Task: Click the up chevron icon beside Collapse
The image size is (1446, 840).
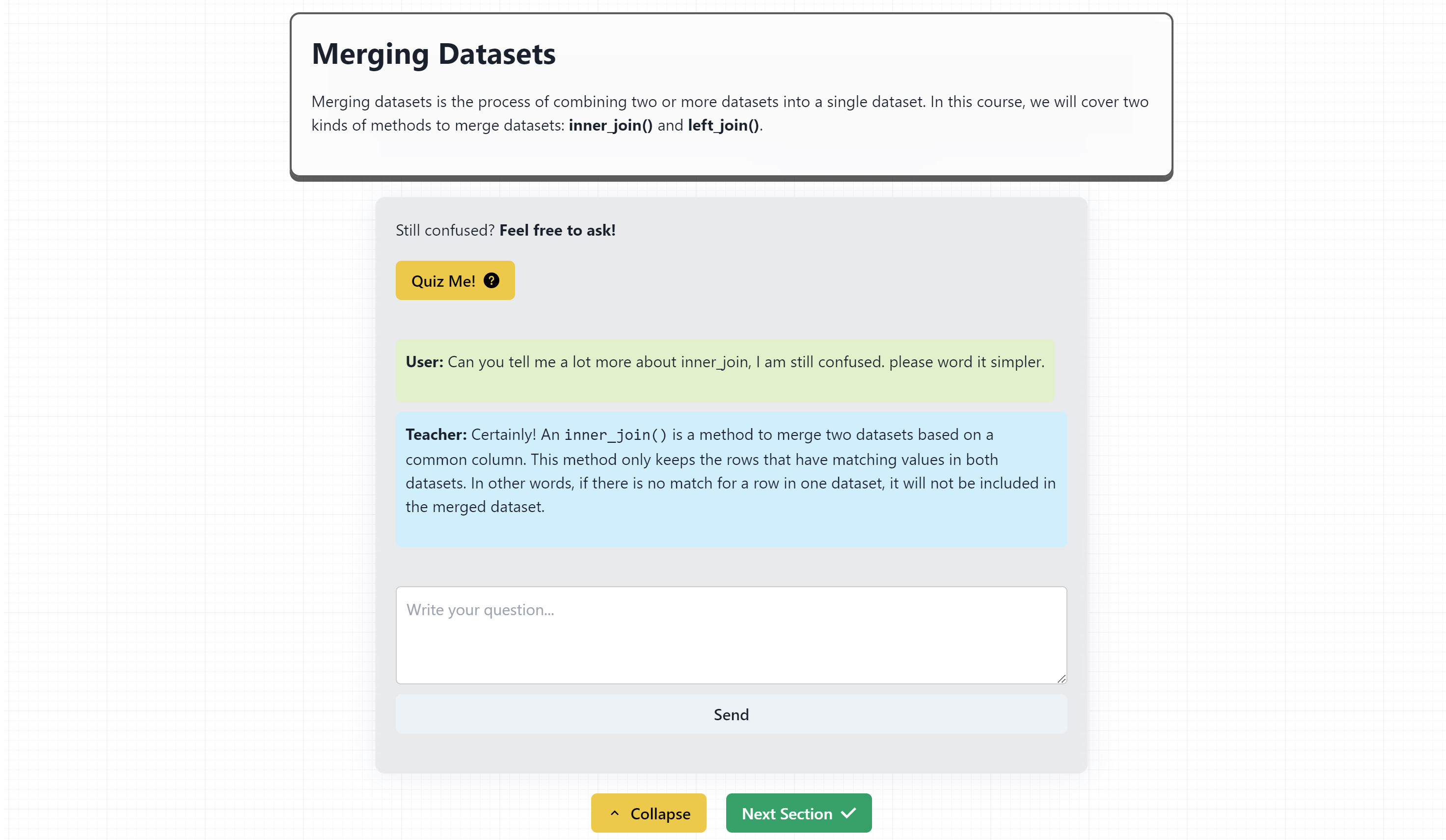Action: pyautogui.click(x=615, y=813)
